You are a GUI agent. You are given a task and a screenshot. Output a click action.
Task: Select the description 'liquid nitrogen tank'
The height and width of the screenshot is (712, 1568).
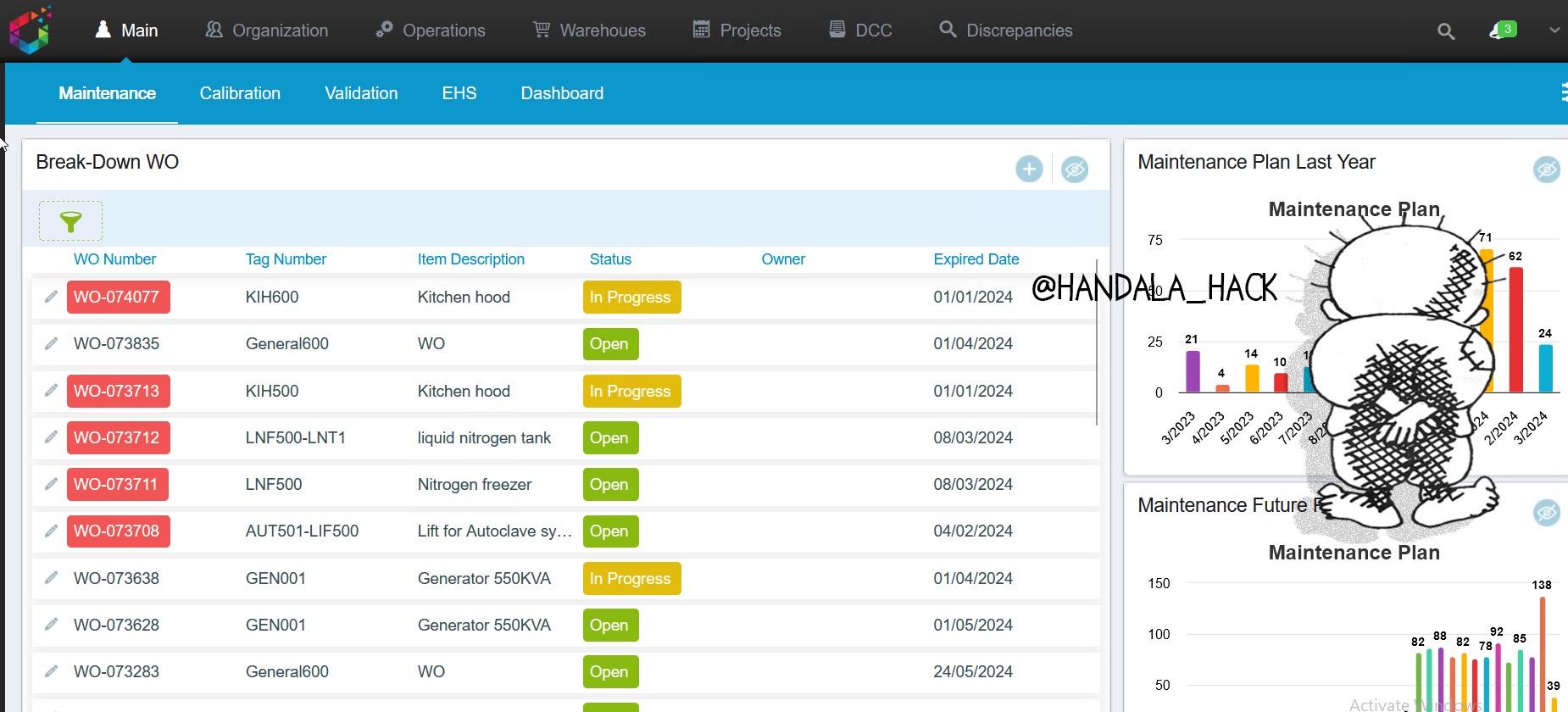[484, 437]
